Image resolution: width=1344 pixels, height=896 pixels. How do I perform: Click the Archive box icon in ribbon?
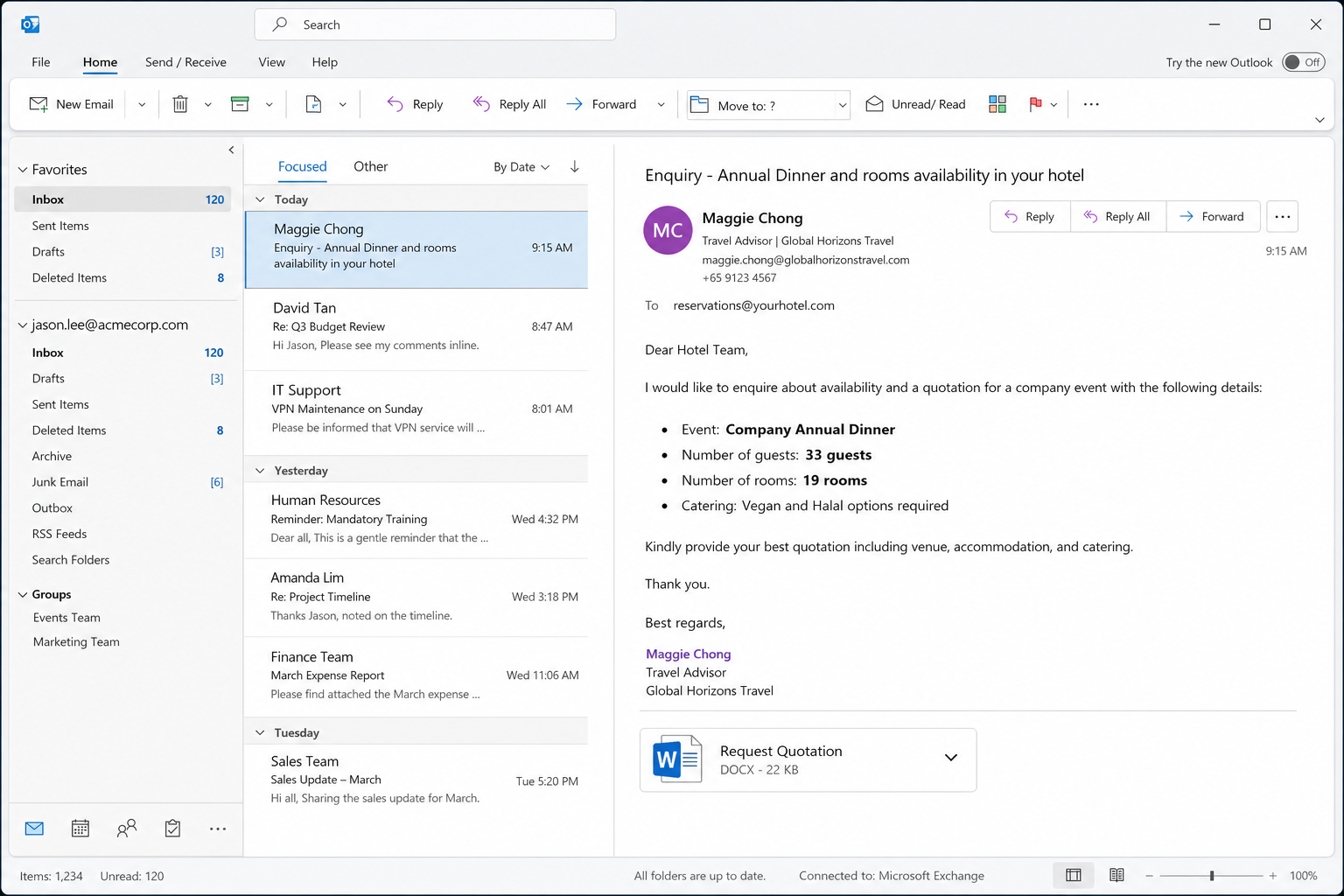[x=240, y=104]
